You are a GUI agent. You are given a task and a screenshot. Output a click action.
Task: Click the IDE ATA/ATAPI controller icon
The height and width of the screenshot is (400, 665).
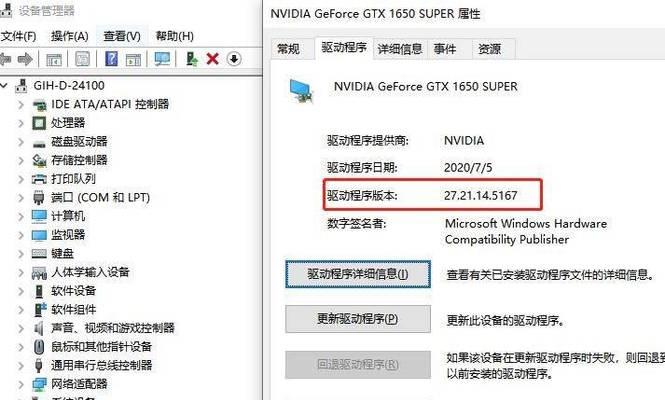(x=39, y=104)
